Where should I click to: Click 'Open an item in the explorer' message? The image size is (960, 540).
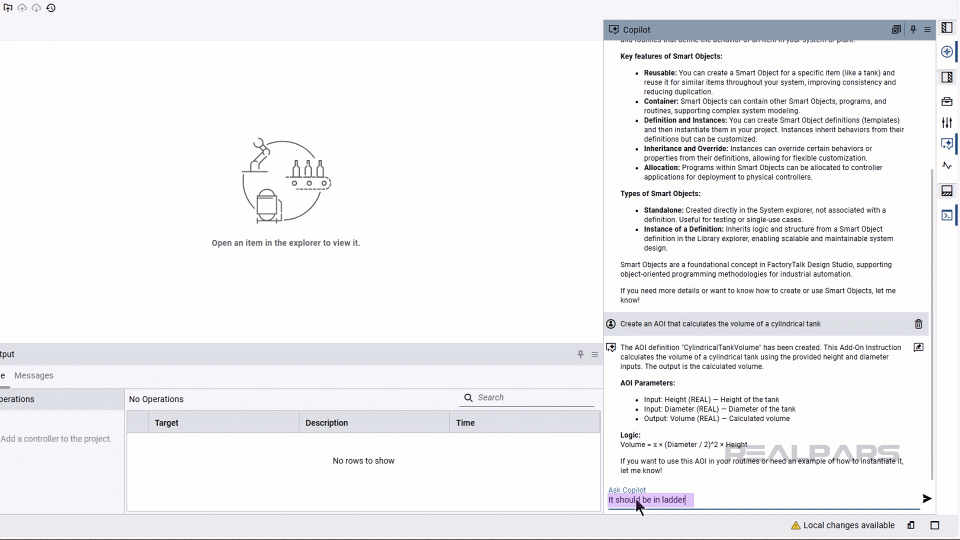[286, 243]
